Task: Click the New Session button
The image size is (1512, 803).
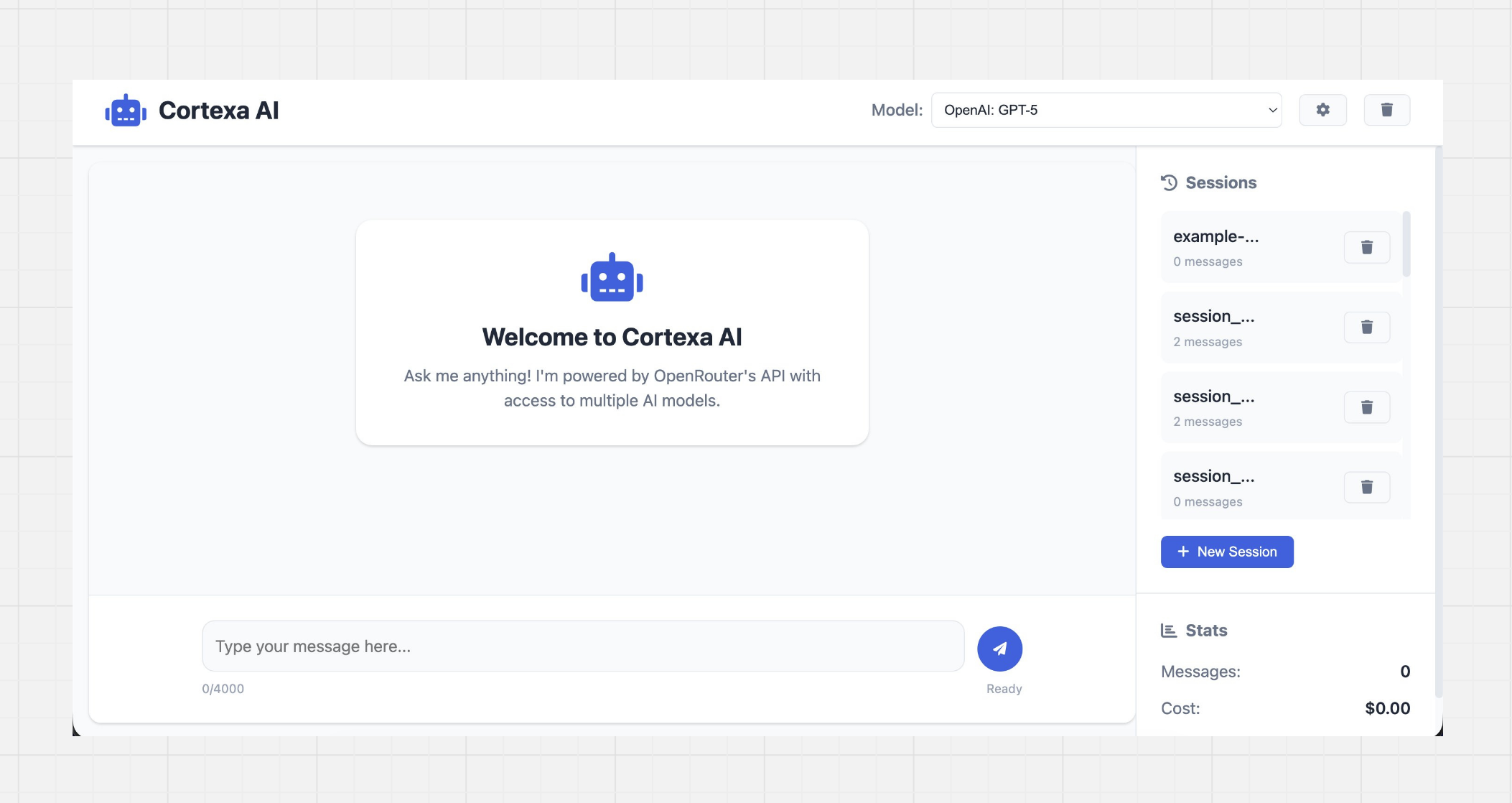Action: tap(1227, 552)
